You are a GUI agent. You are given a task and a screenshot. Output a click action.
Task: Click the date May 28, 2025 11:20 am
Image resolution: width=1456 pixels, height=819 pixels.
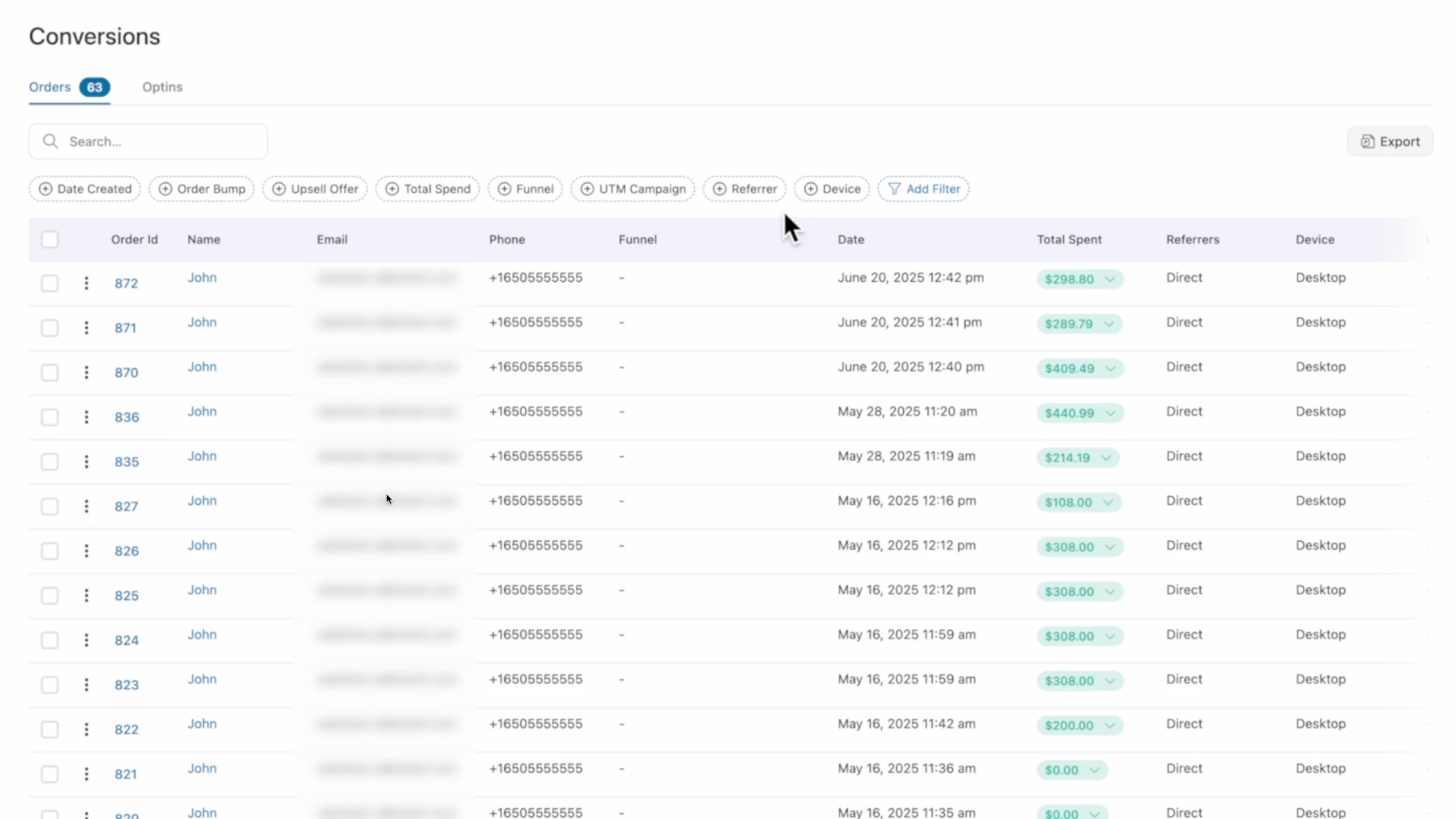tap(907, 411)
